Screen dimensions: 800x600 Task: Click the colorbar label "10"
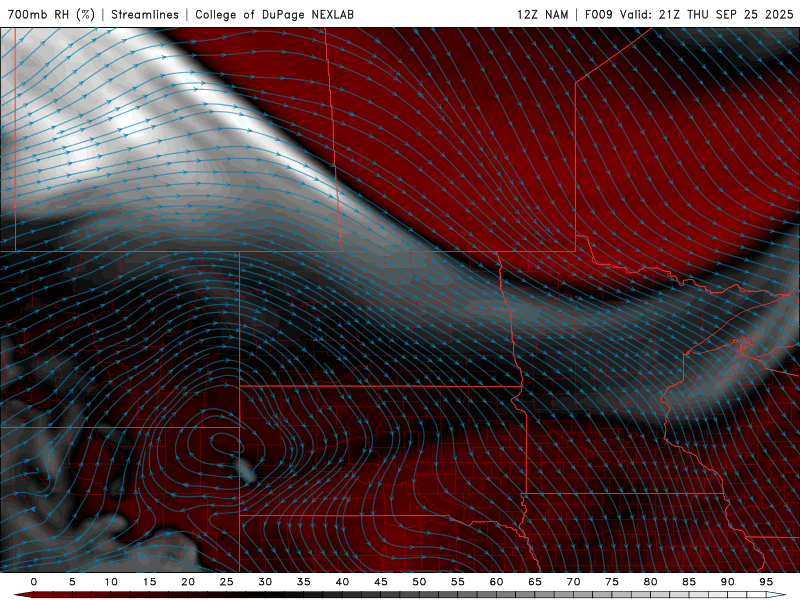click(111, 582)
